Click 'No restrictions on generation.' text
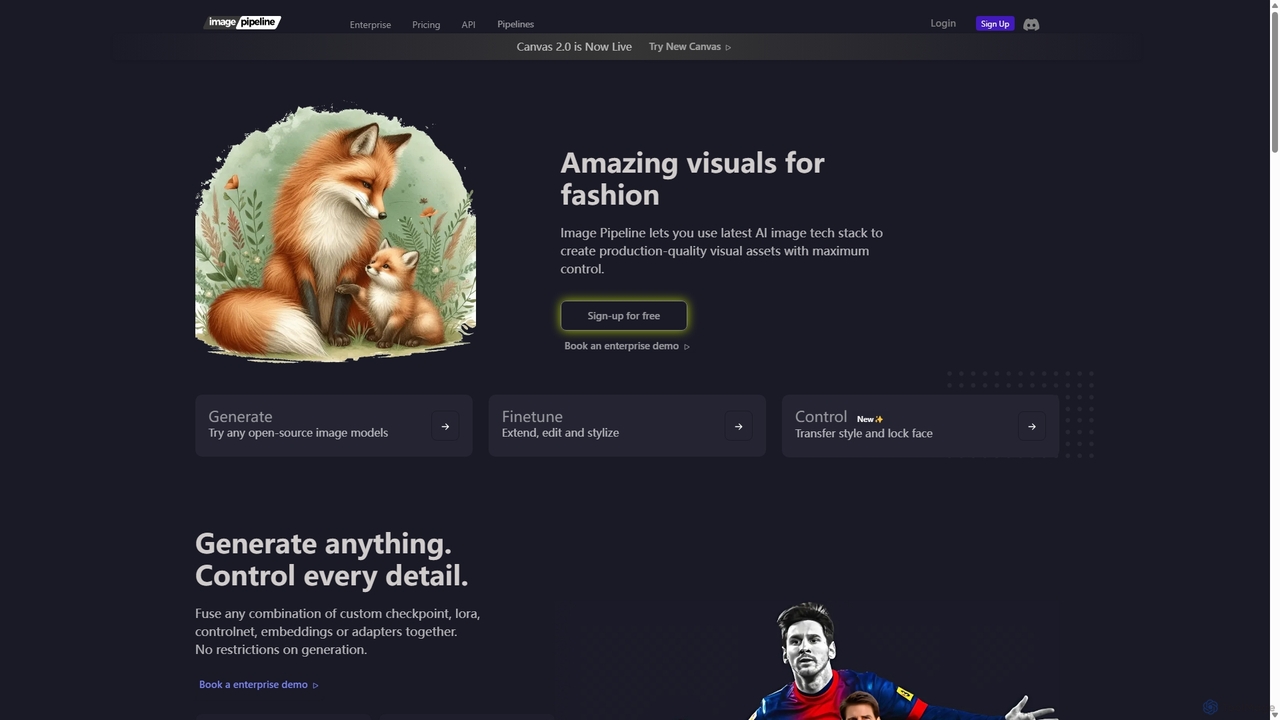 [x=281, y=650]
